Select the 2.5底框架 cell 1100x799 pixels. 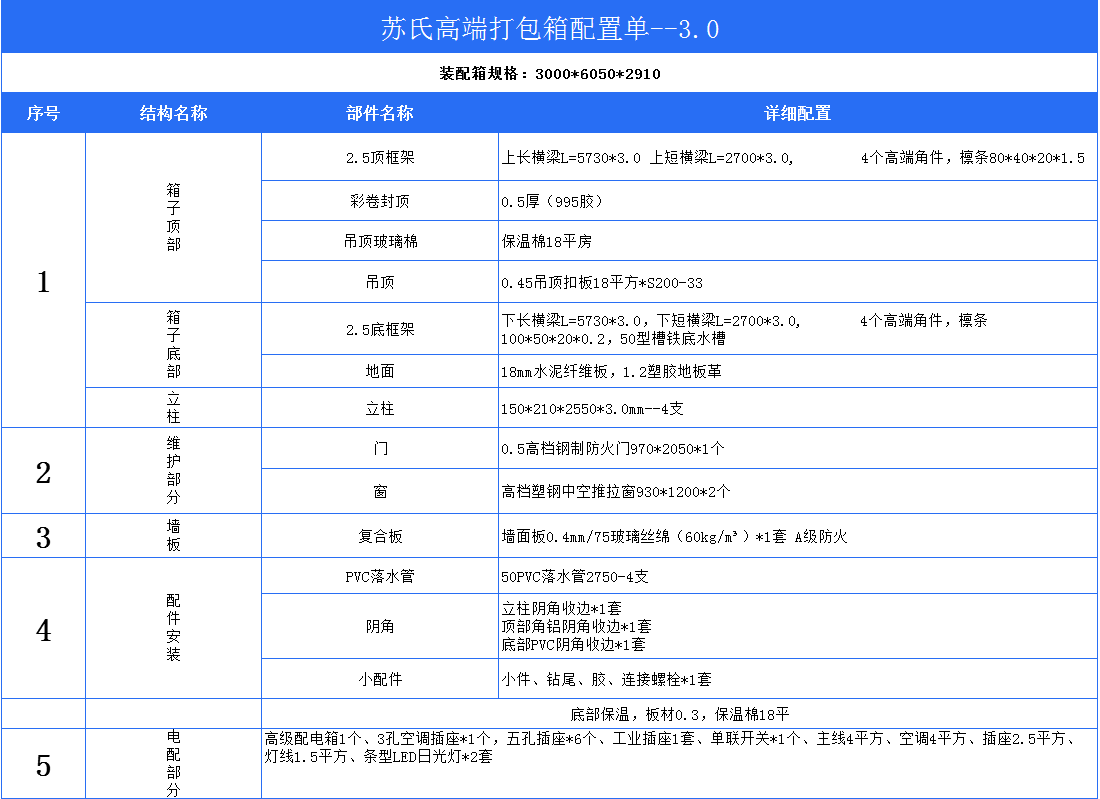click(380, 329)
